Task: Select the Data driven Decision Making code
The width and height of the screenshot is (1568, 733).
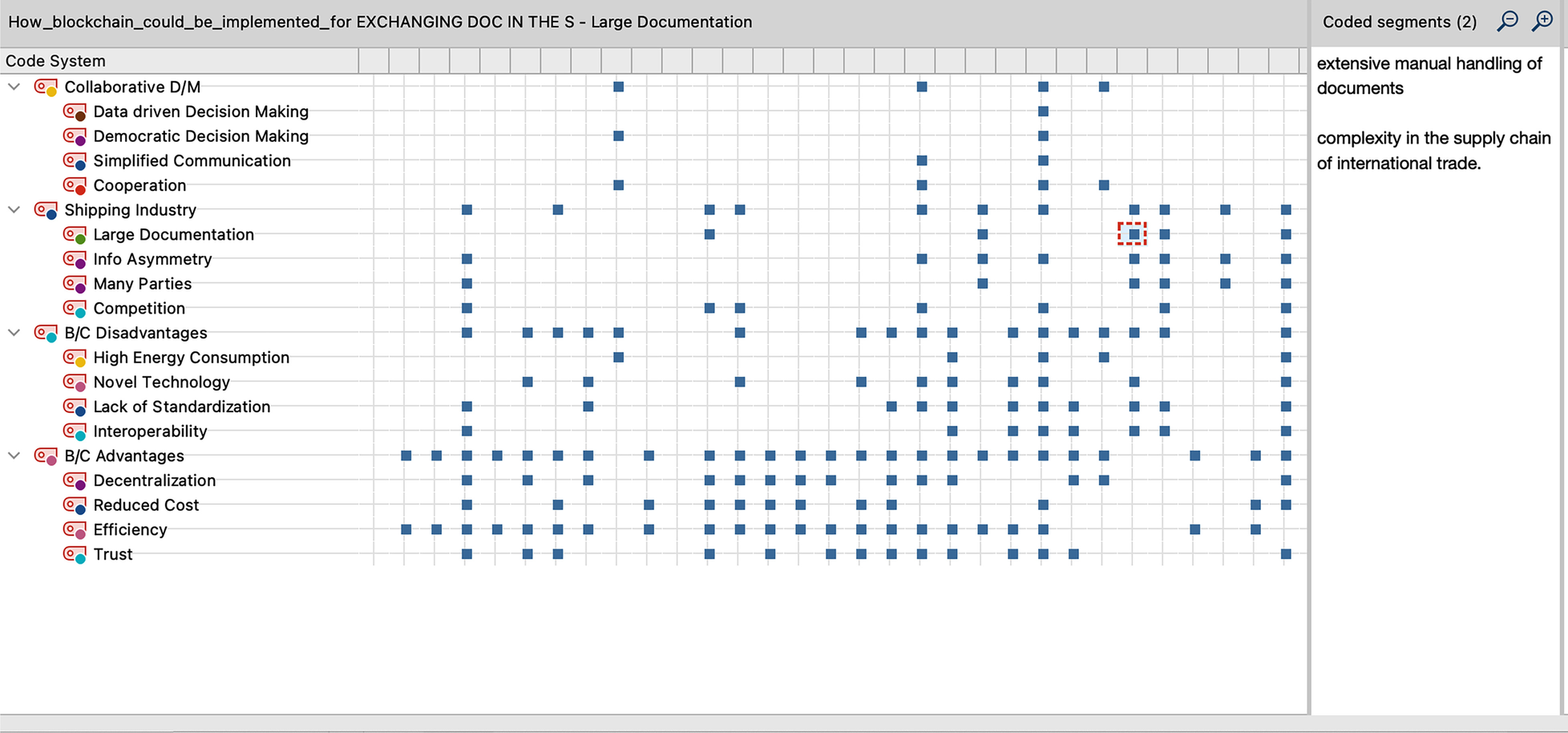Action: click(200, 111)
